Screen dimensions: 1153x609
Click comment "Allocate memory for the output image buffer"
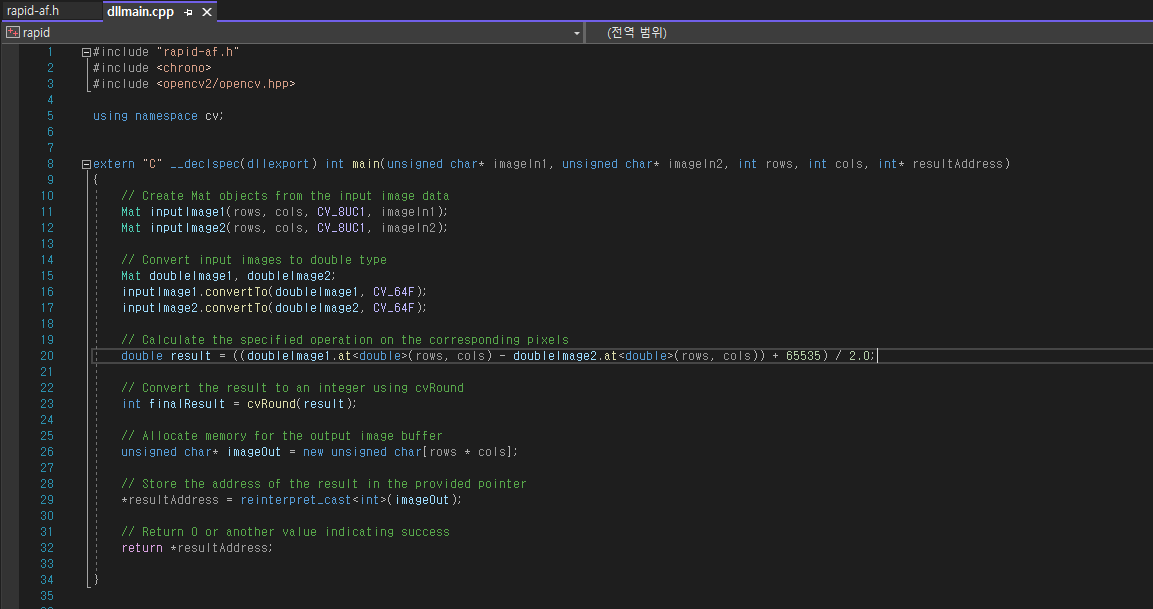click(282, 435)
